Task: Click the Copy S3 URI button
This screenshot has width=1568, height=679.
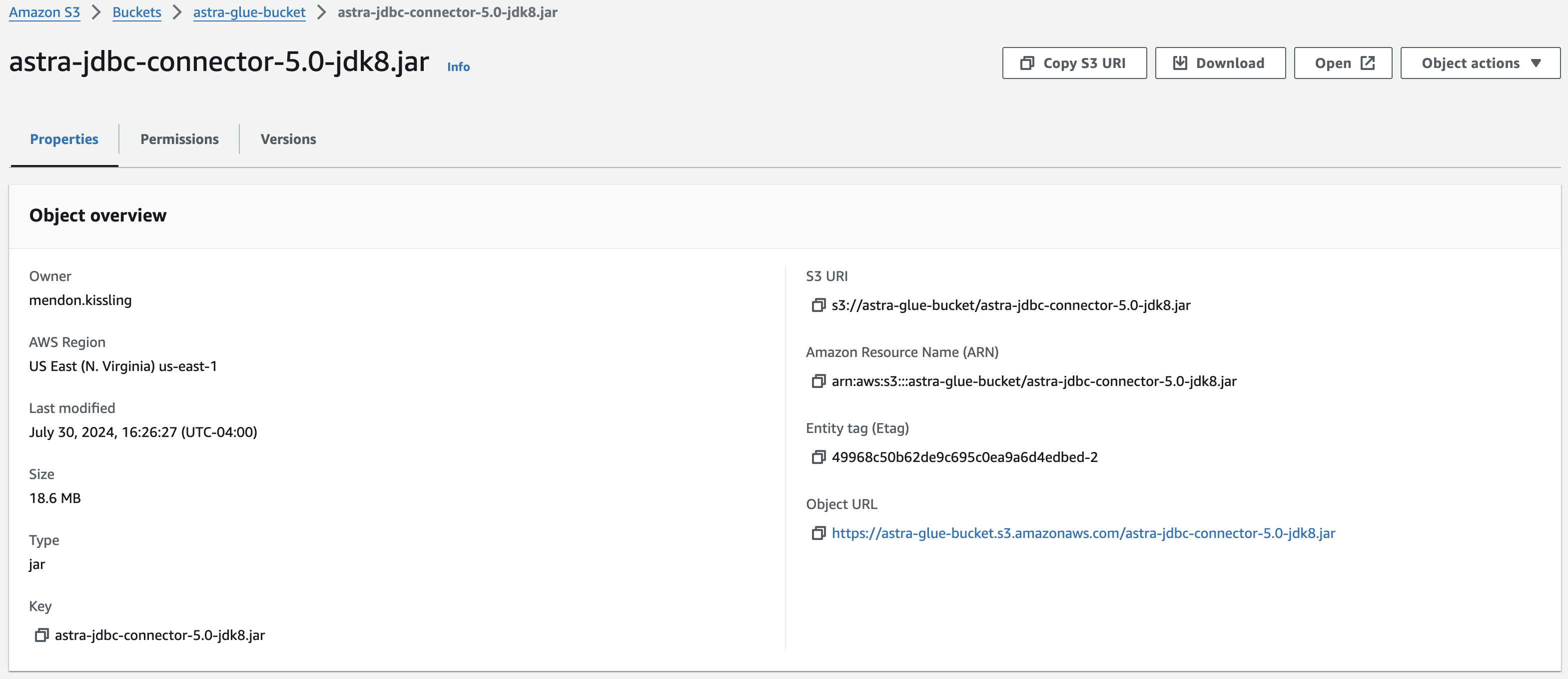Action: click(1074, 62)
